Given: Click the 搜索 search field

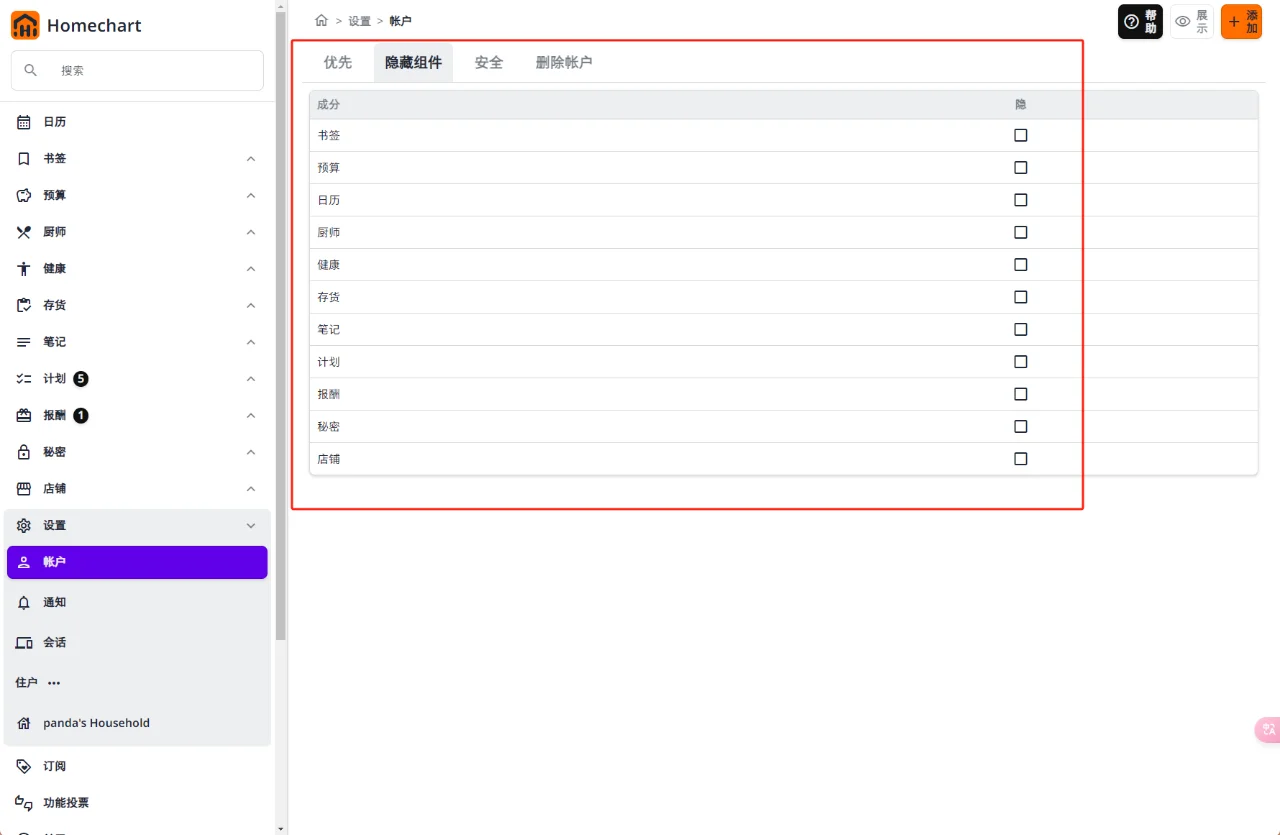Looking at the screenshot, I should [137, 70].
